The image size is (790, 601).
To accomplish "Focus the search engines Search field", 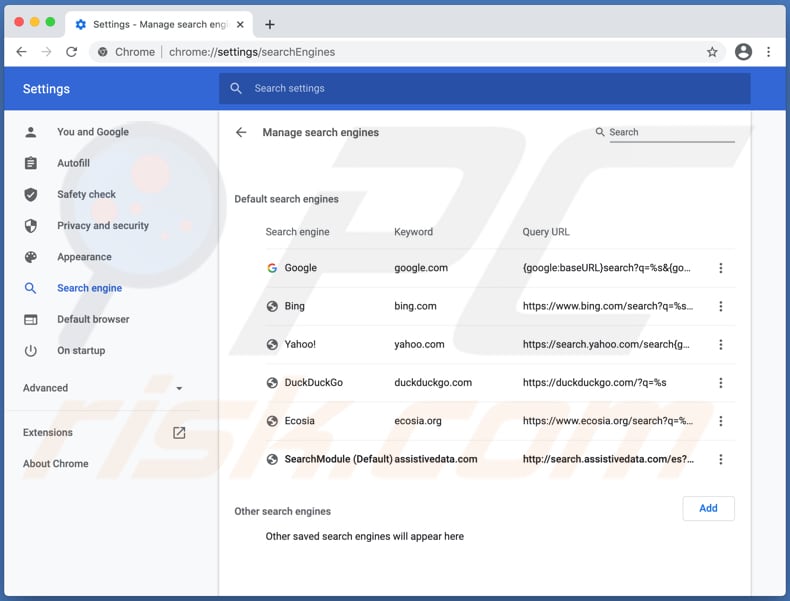I will pos(671,132).
